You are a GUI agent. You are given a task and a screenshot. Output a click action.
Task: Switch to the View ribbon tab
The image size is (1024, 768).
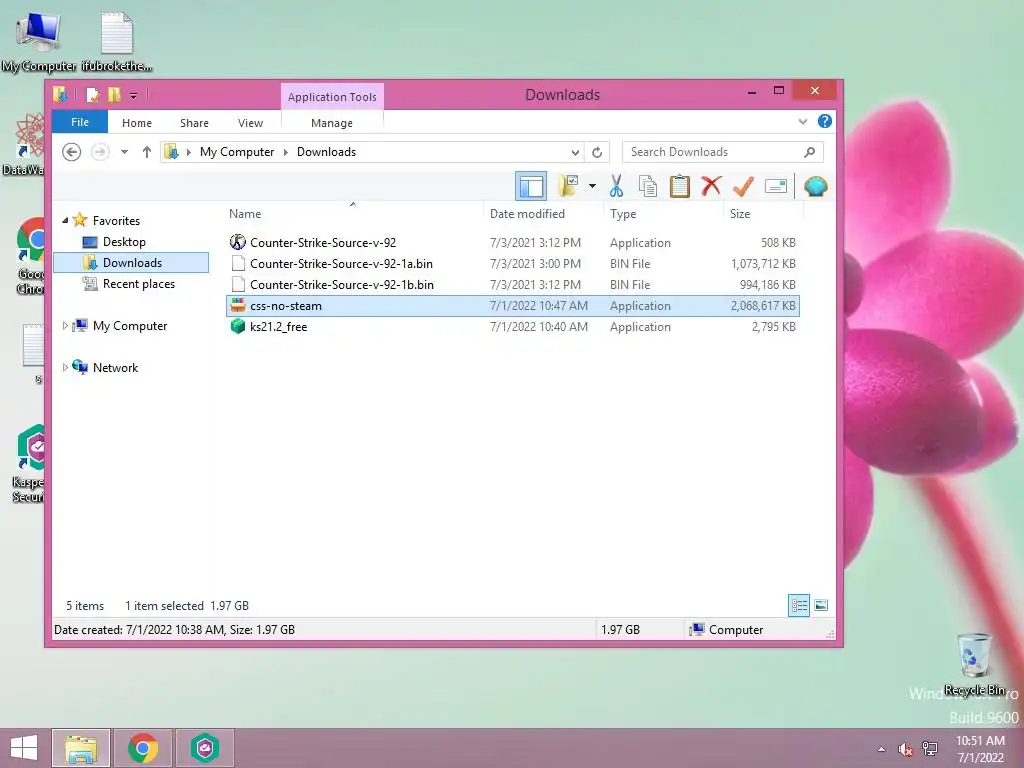(250, 123)
